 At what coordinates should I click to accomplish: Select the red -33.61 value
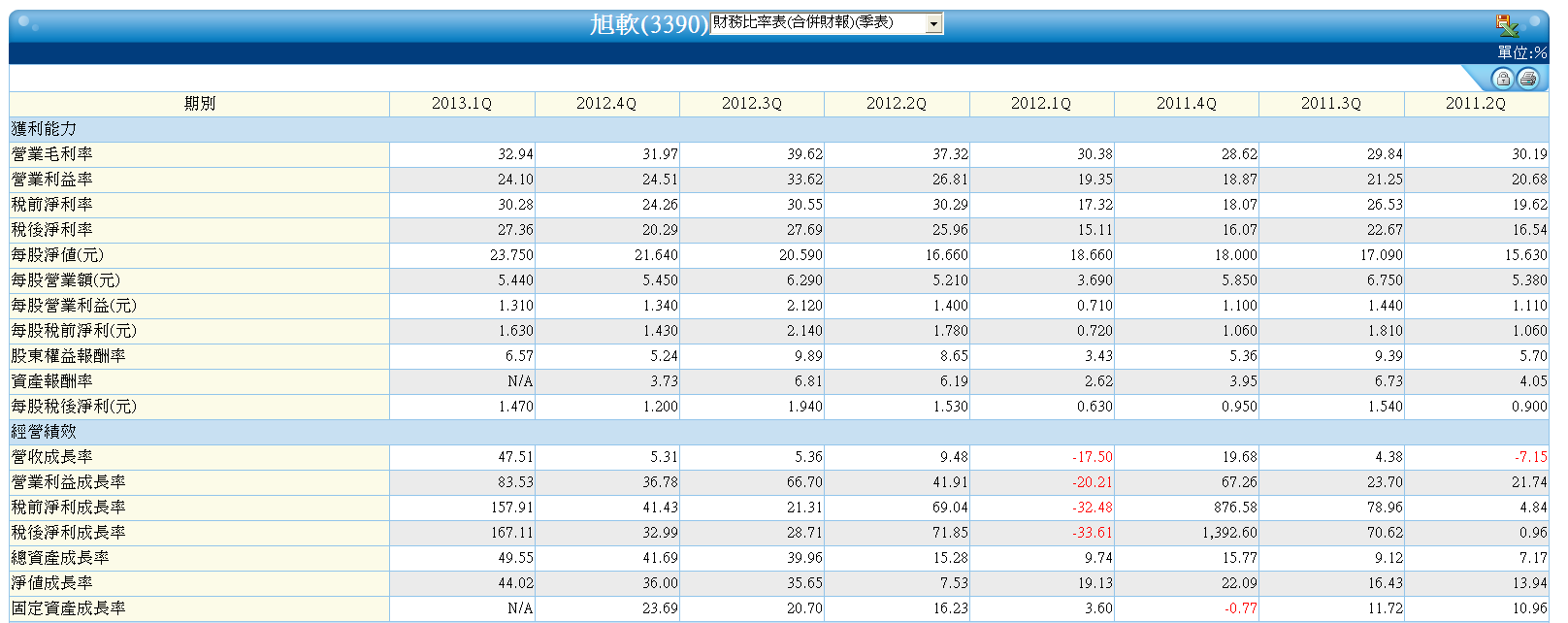click(x=1093, y=533)
